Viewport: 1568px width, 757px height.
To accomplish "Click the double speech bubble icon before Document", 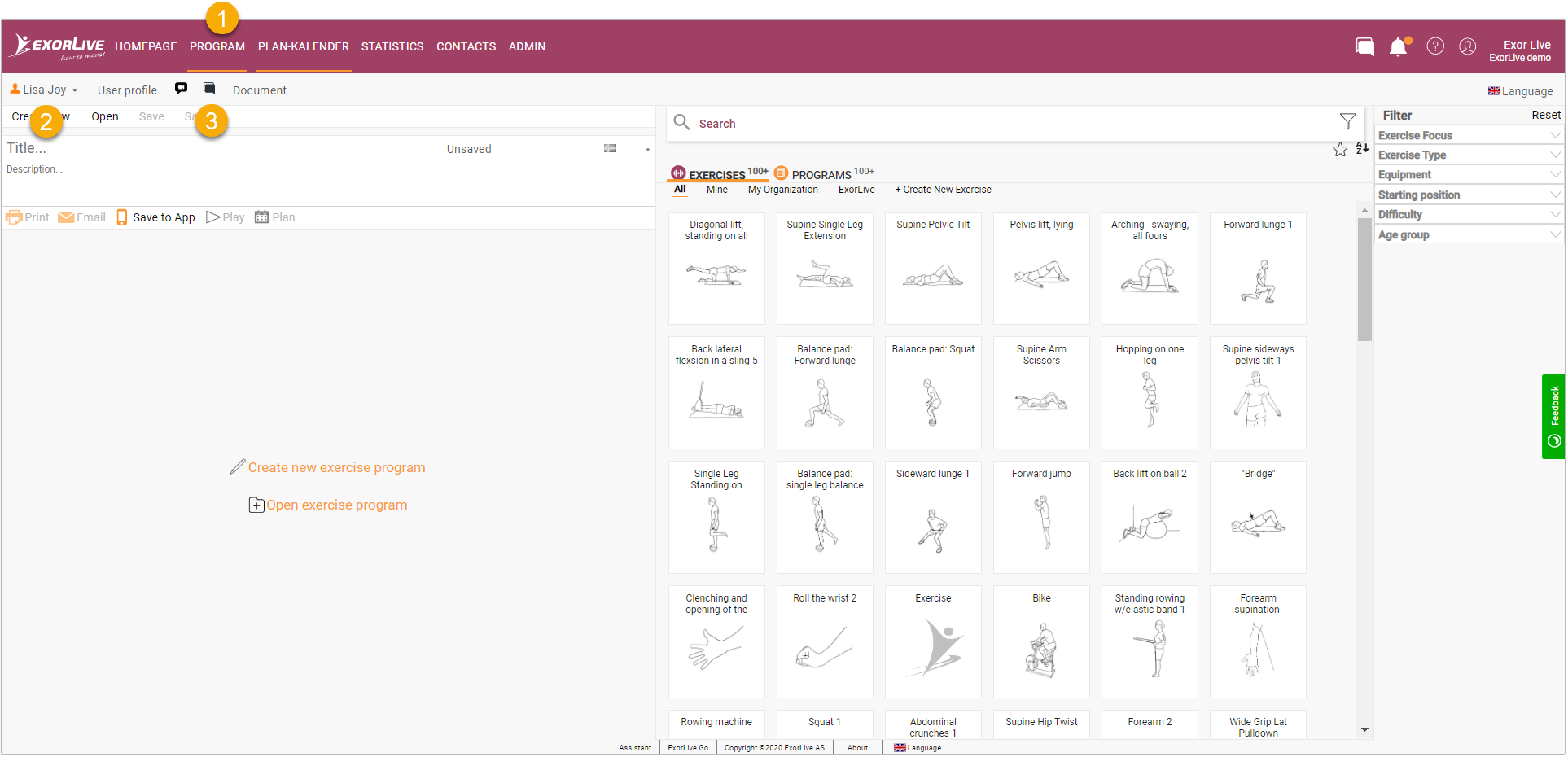I will point(209,89).
